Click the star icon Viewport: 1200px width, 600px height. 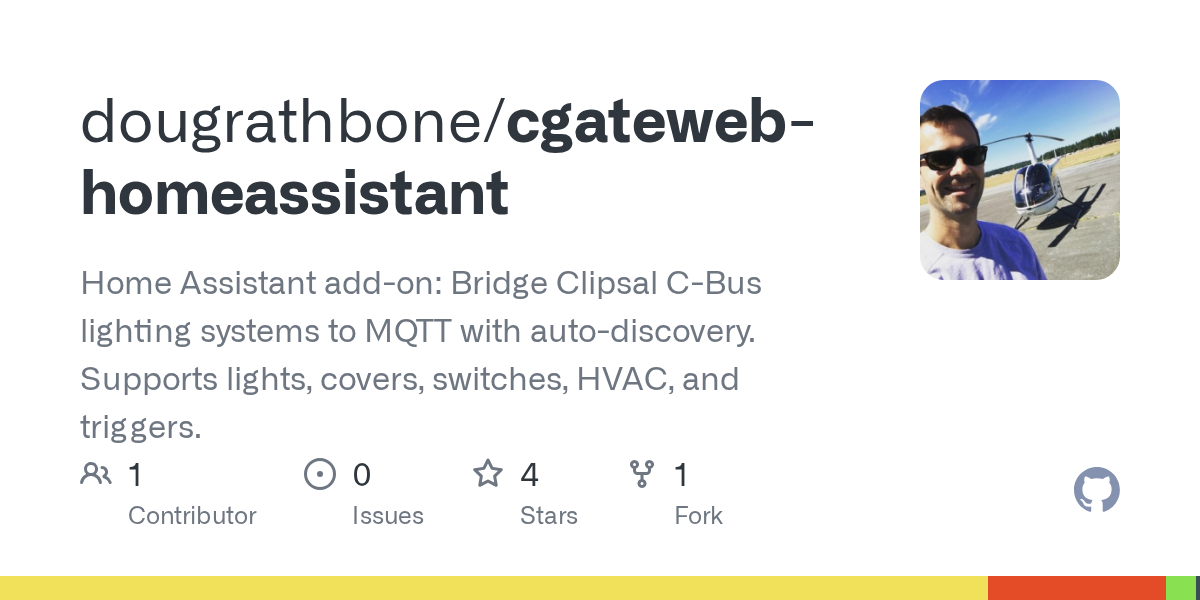pyautogui.click(x=488, y=473)
